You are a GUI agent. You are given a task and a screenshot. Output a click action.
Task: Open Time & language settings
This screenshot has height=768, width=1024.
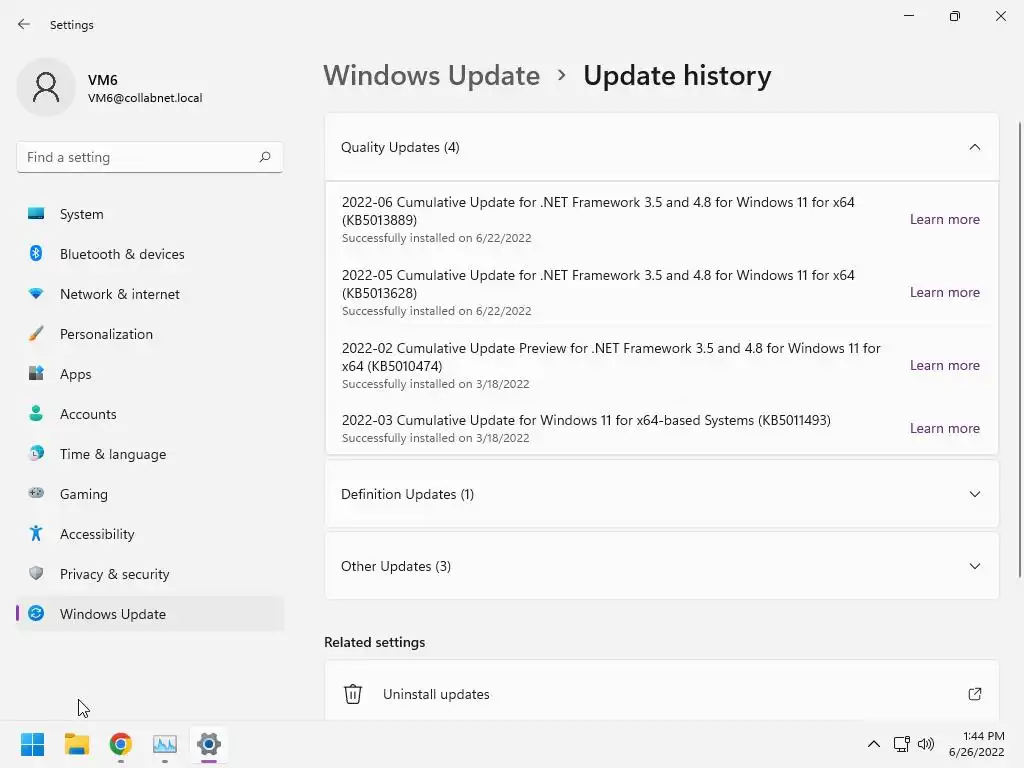click(150, 453)
